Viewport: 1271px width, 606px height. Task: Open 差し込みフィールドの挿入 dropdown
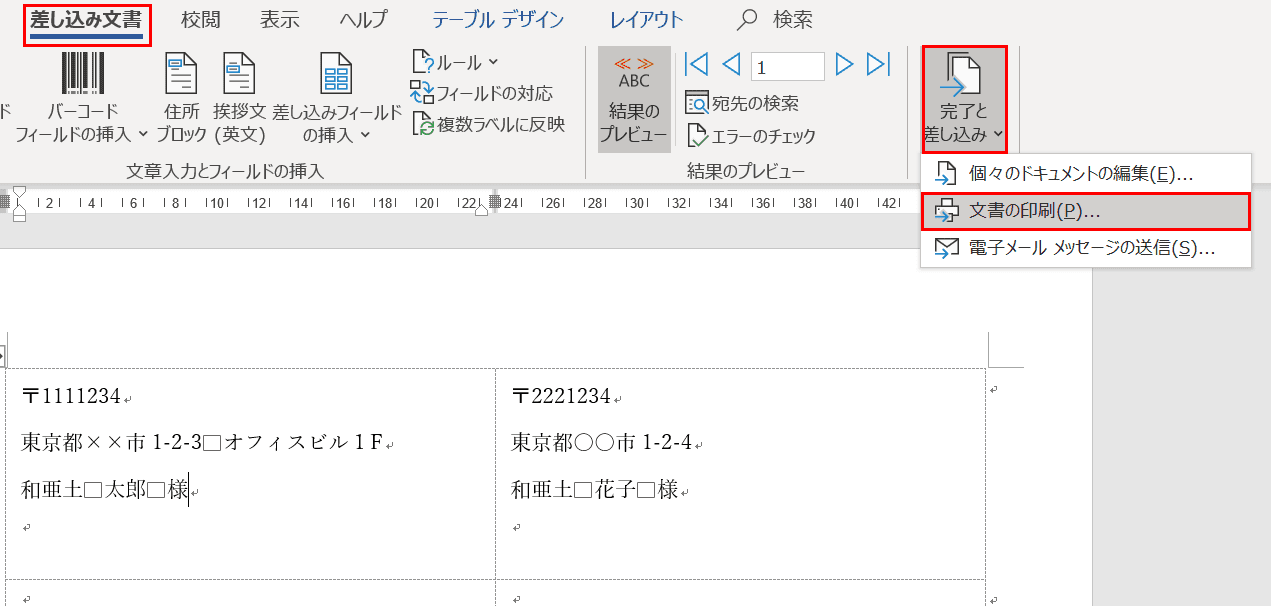(337, 98)
